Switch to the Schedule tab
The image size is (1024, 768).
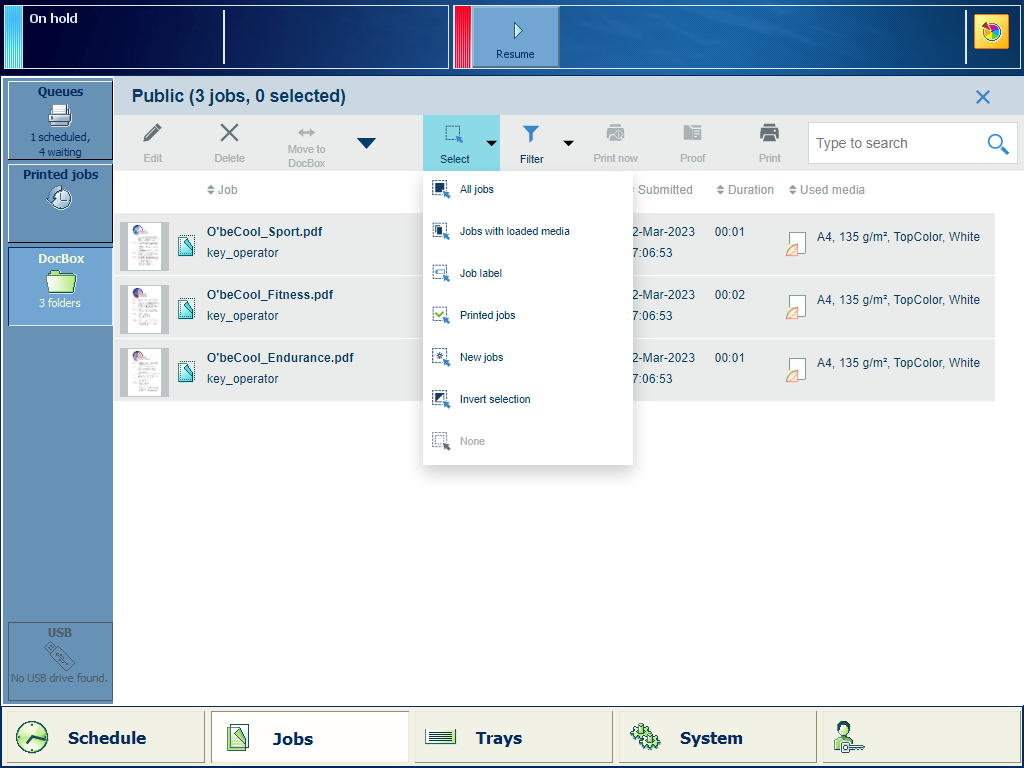(x=107, y=737)
